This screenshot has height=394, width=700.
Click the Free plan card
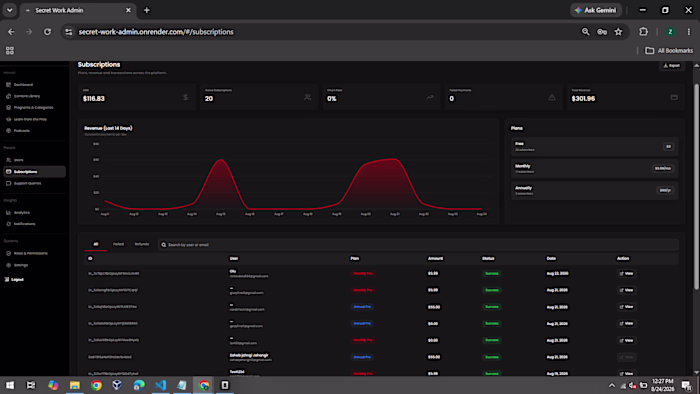point(595,146)
